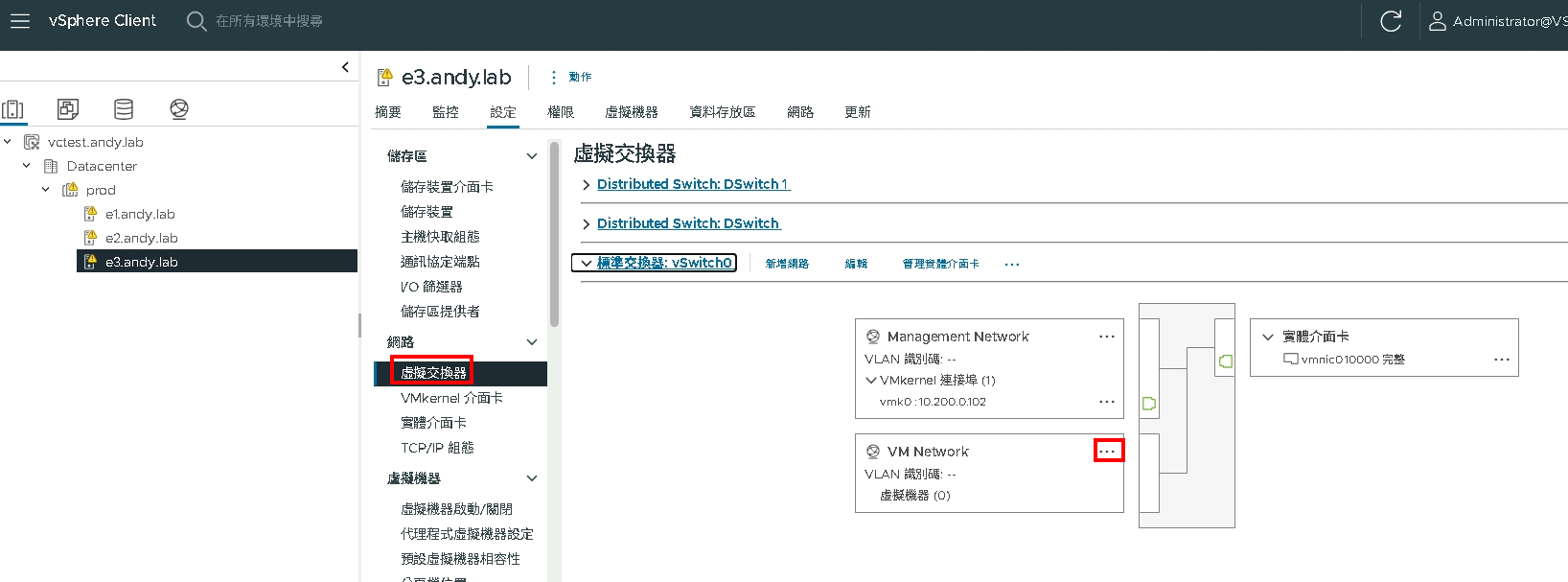Select 虛擬交換器 in settings menu

click(x=460, y=373)
